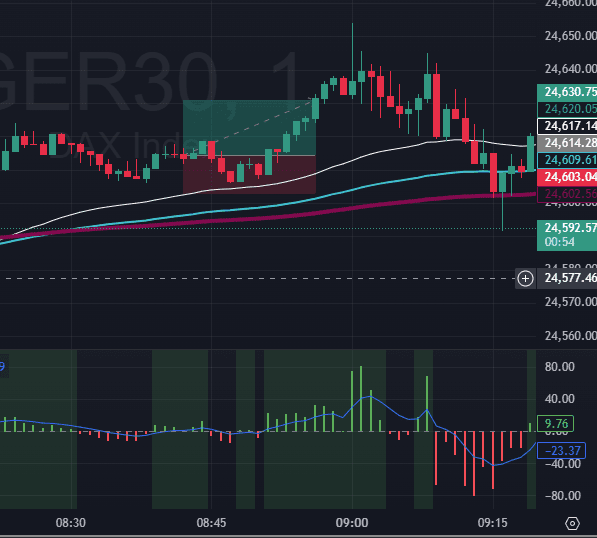597x538 pixels.
Task: Click the 24,570.00 price scale label
Action: tap(570, 302)
